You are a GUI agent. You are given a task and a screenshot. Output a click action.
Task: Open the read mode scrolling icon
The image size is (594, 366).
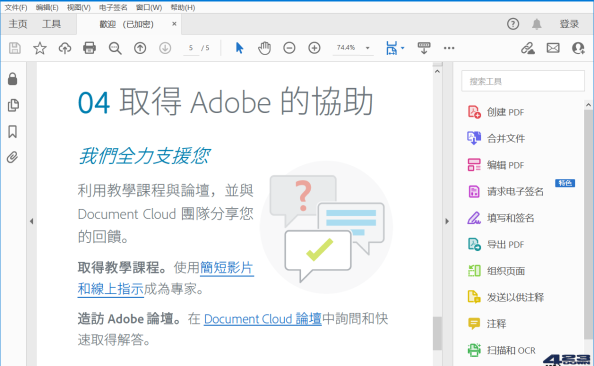point(424,48)
